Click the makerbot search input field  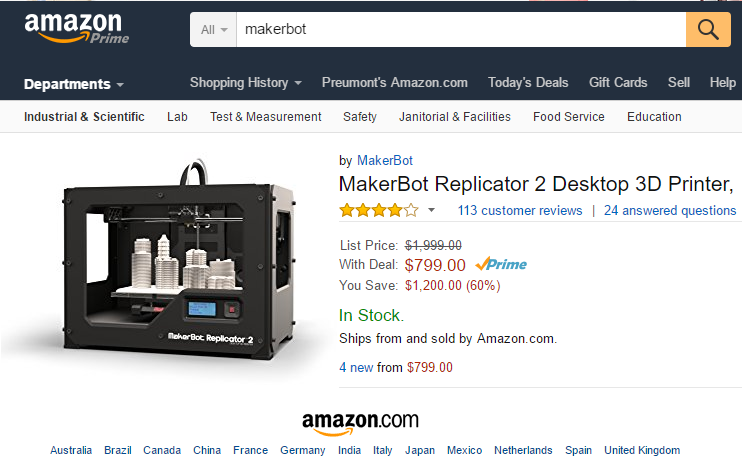tap(461, 29)
